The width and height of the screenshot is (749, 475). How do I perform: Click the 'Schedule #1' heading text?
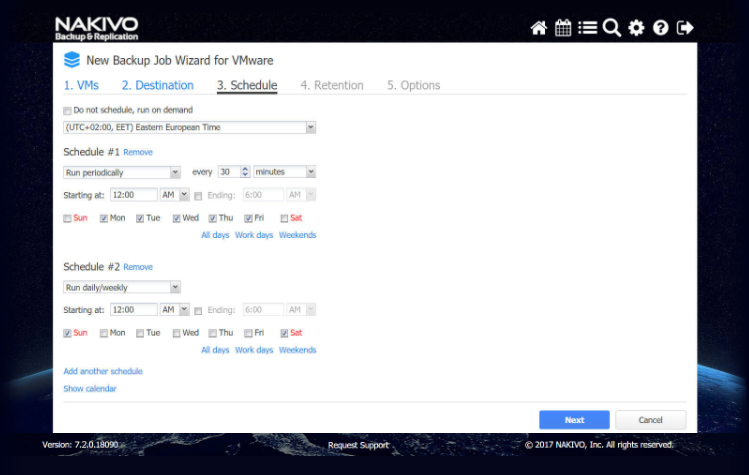pos(91,152)
